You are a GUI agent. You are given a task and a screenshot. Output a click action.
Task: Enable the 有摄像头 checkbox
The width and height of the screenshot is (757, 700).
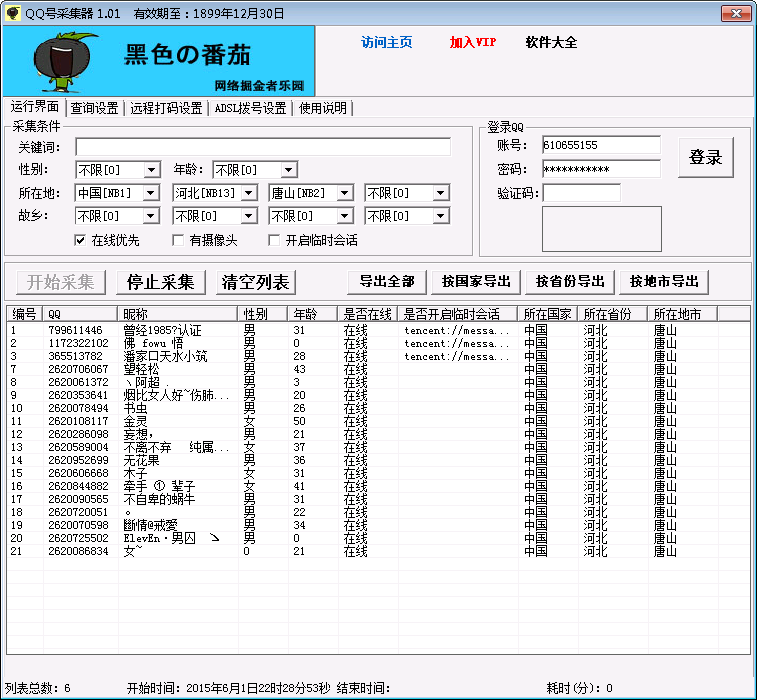point(178,240)
